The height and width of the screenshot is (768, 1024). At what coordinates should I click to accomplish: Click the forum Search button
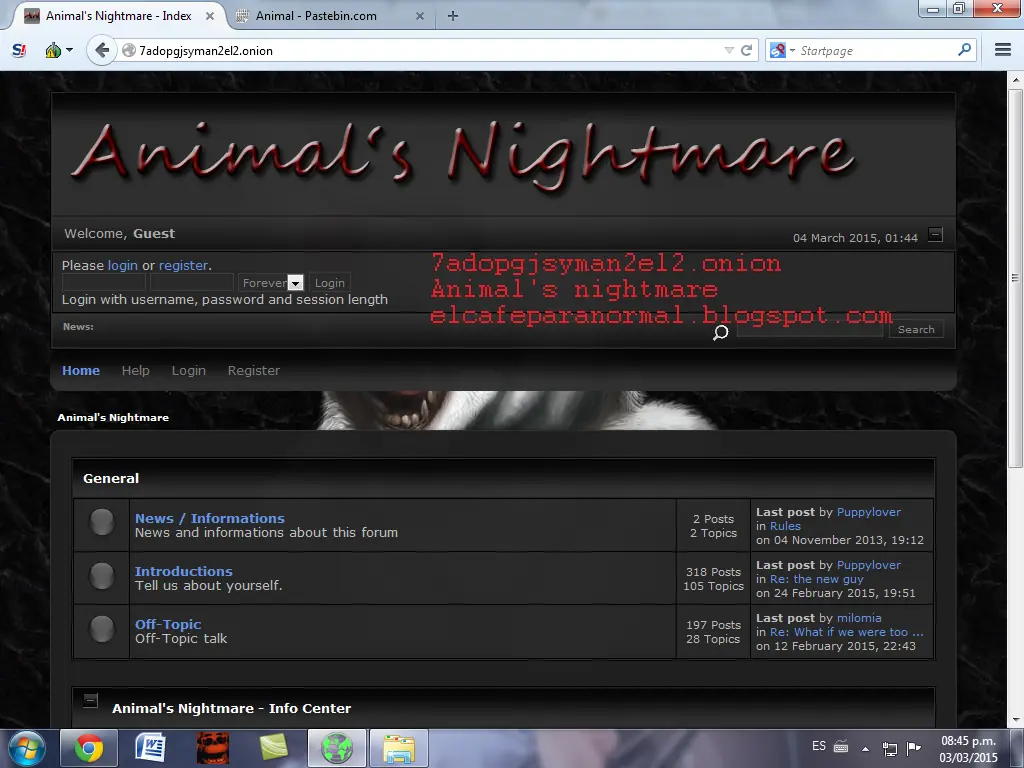click(x=916, y=329)
